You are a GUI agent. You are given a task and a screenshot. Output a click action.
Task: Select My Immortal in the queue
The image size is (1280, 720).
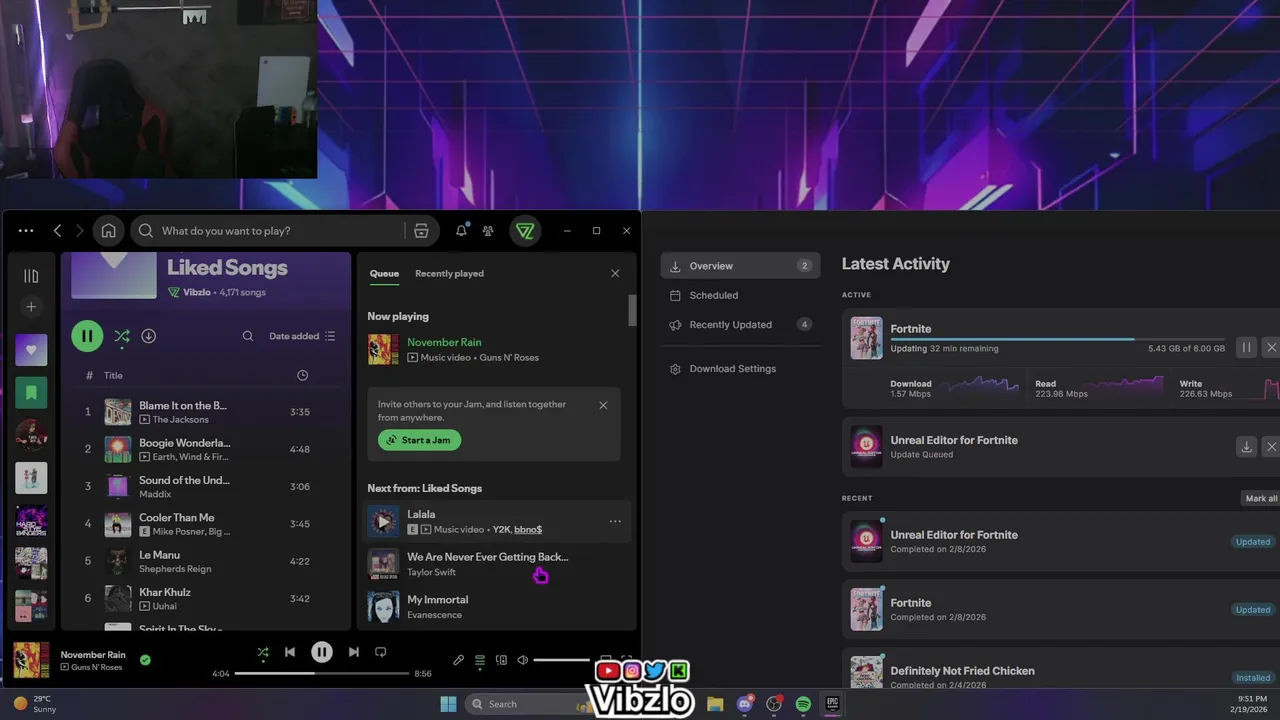pyautogui.click(x=497, y=606)
